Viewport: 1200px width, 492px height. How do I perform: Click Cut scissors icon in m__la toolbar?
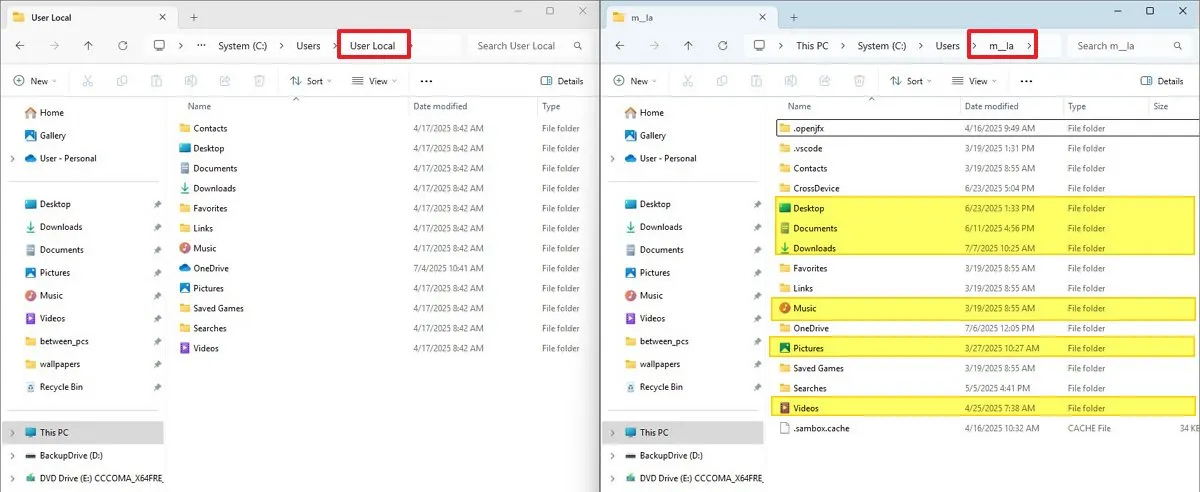pyautogui.click(x=687, y=81)
